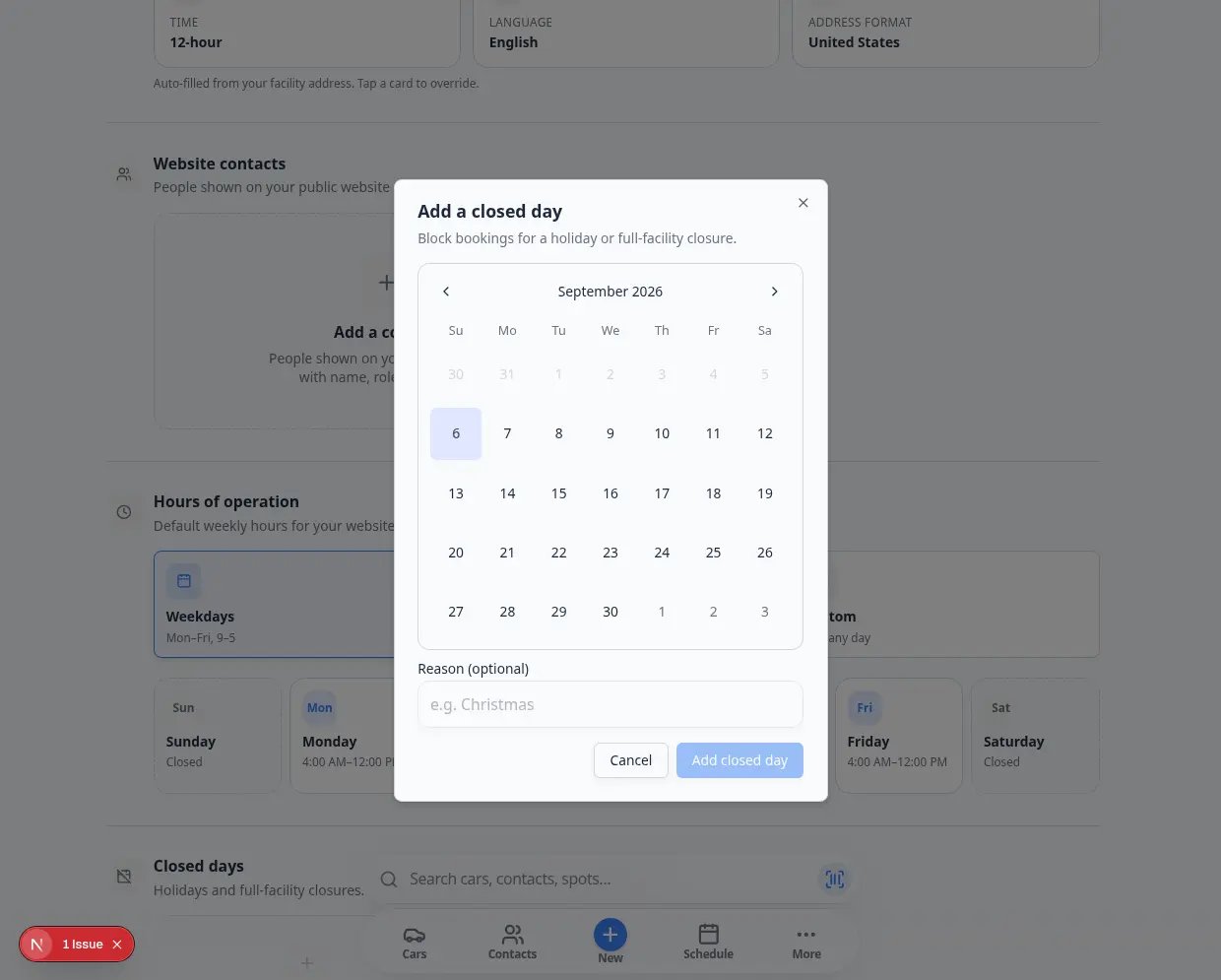The height and width of the screenshot is (980, 1221).
Task: Open Contacts from bottom navigation
Action: point(512,943)
